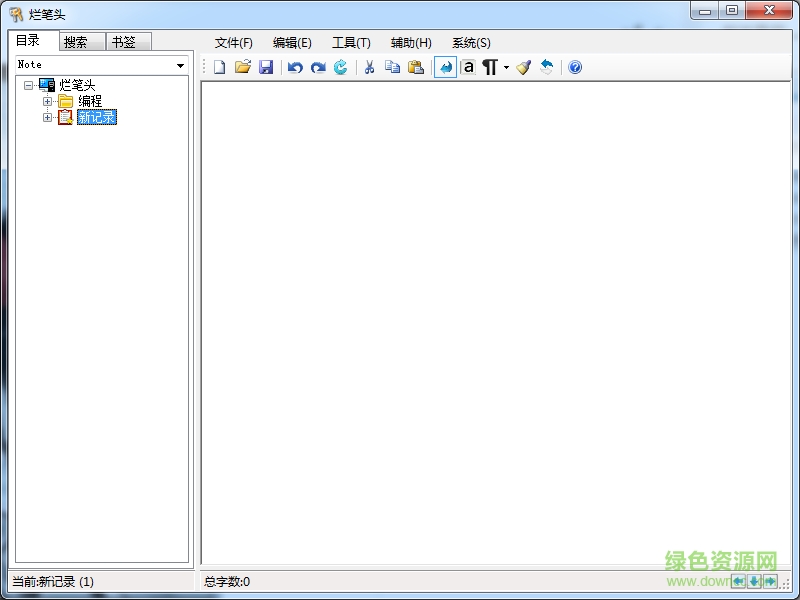Click the 总字数:0 status text
The image size is (800, 600).
pos(227,582)
